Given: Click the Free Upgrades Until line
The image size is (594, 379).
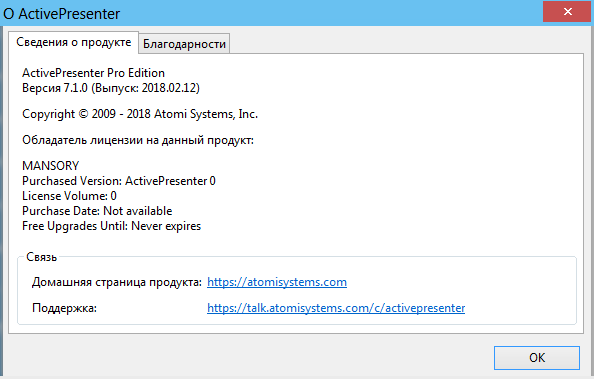Looking at the screenshot, I should click(111, 226).
